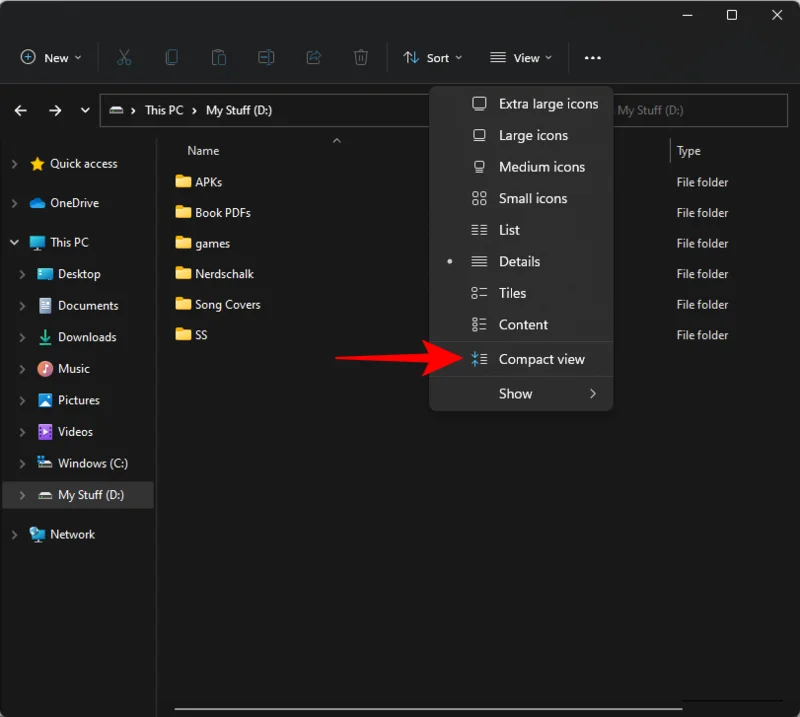Select the Paste icon
This screenshot has width=800, height=717.
219,57
